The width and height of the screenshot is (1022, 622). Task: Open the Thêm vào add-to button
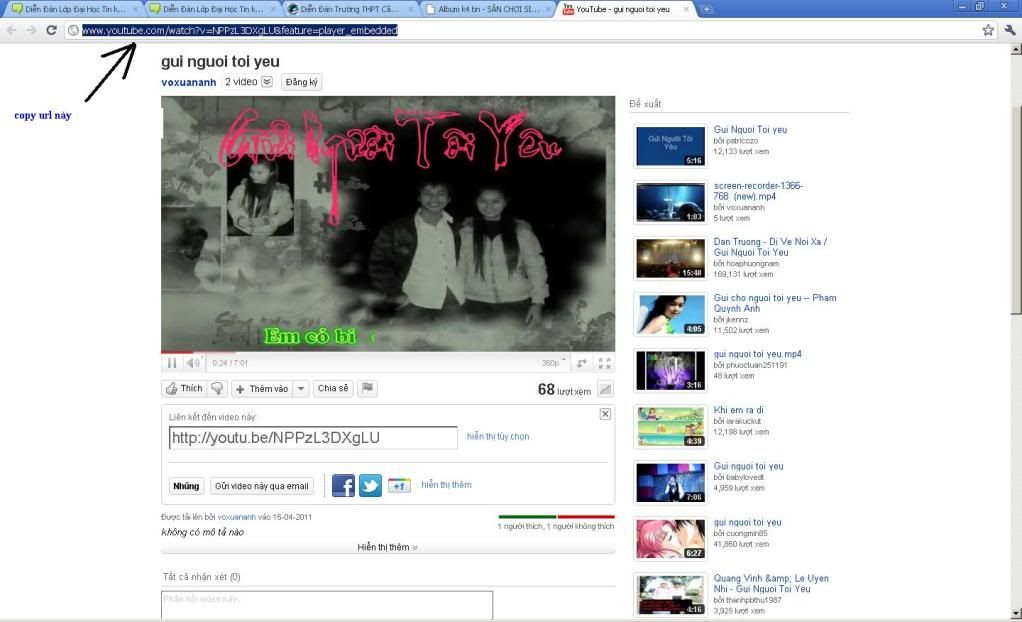tap(262, 389)
